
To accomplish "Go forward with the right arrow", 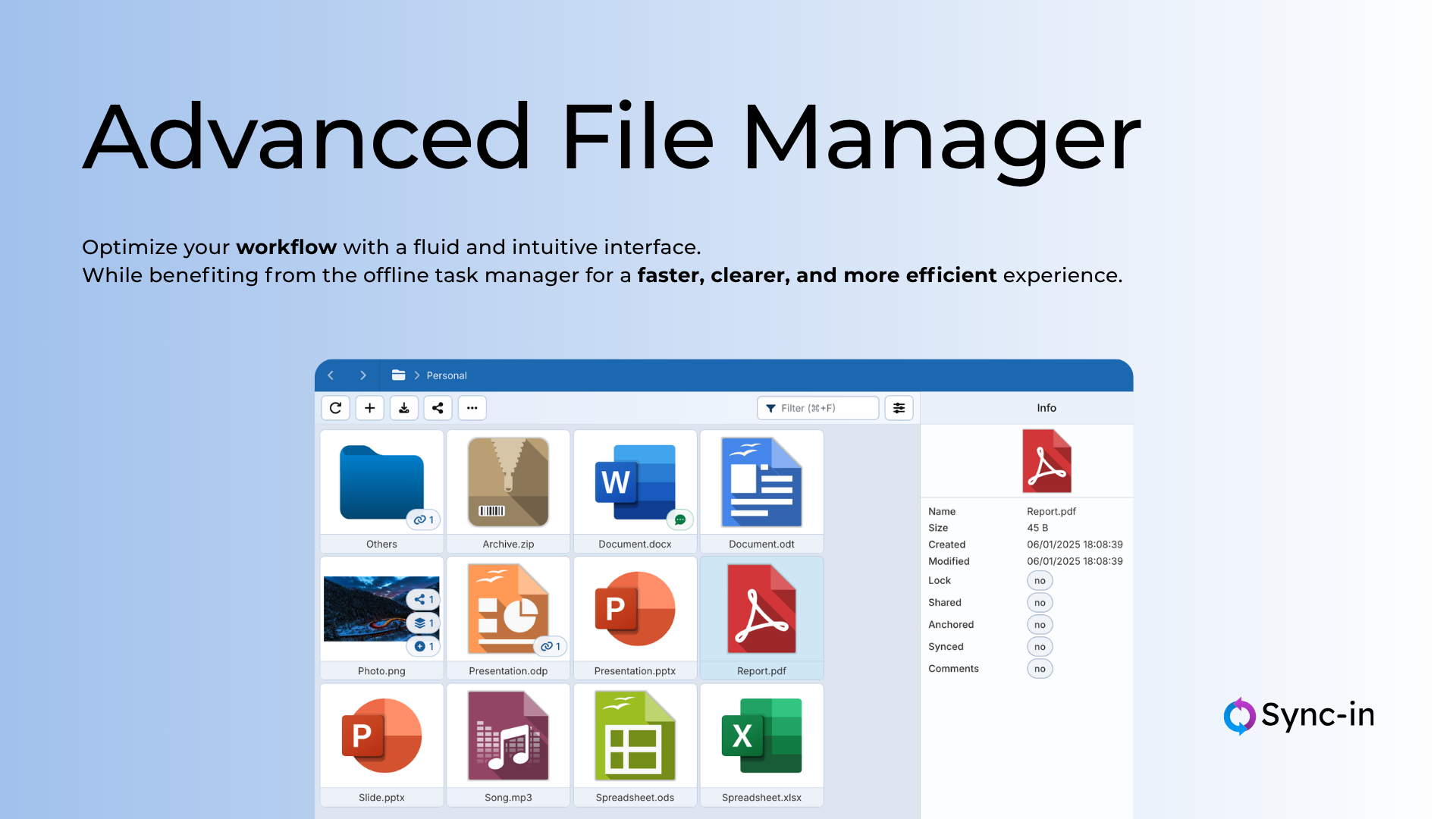I will click(x=363, y=375).
